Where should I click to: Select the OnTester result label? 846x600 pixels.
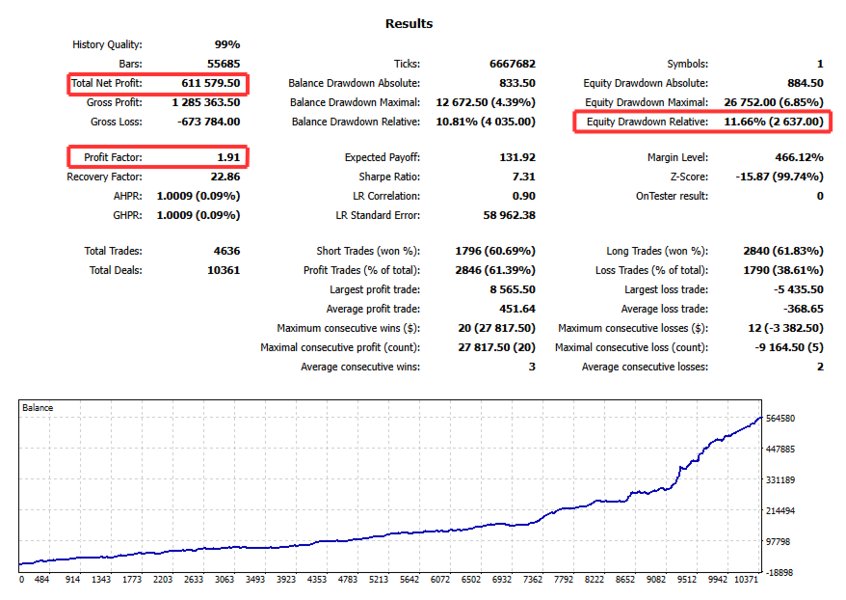coord(672,196)
